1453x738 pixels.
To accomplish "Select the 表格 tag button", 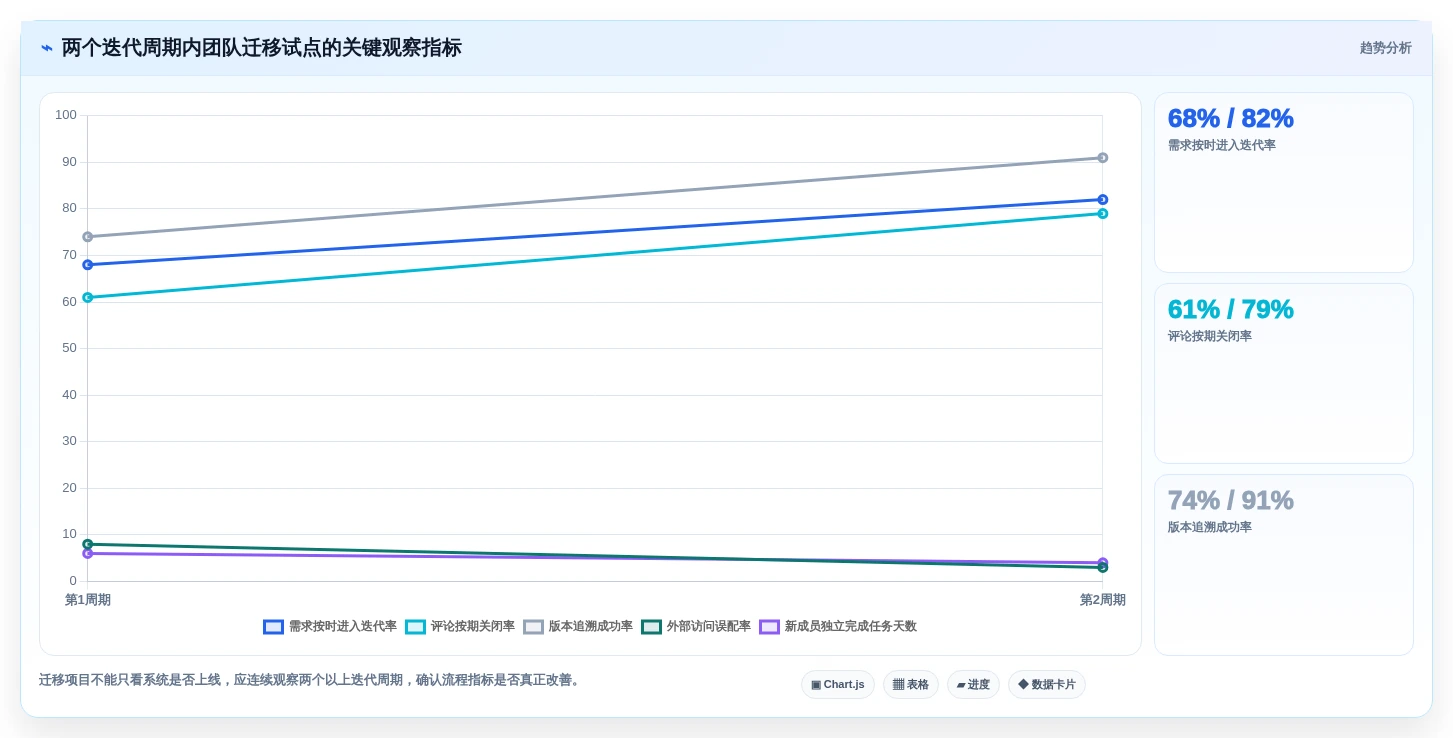I will (x=911, y=685).
